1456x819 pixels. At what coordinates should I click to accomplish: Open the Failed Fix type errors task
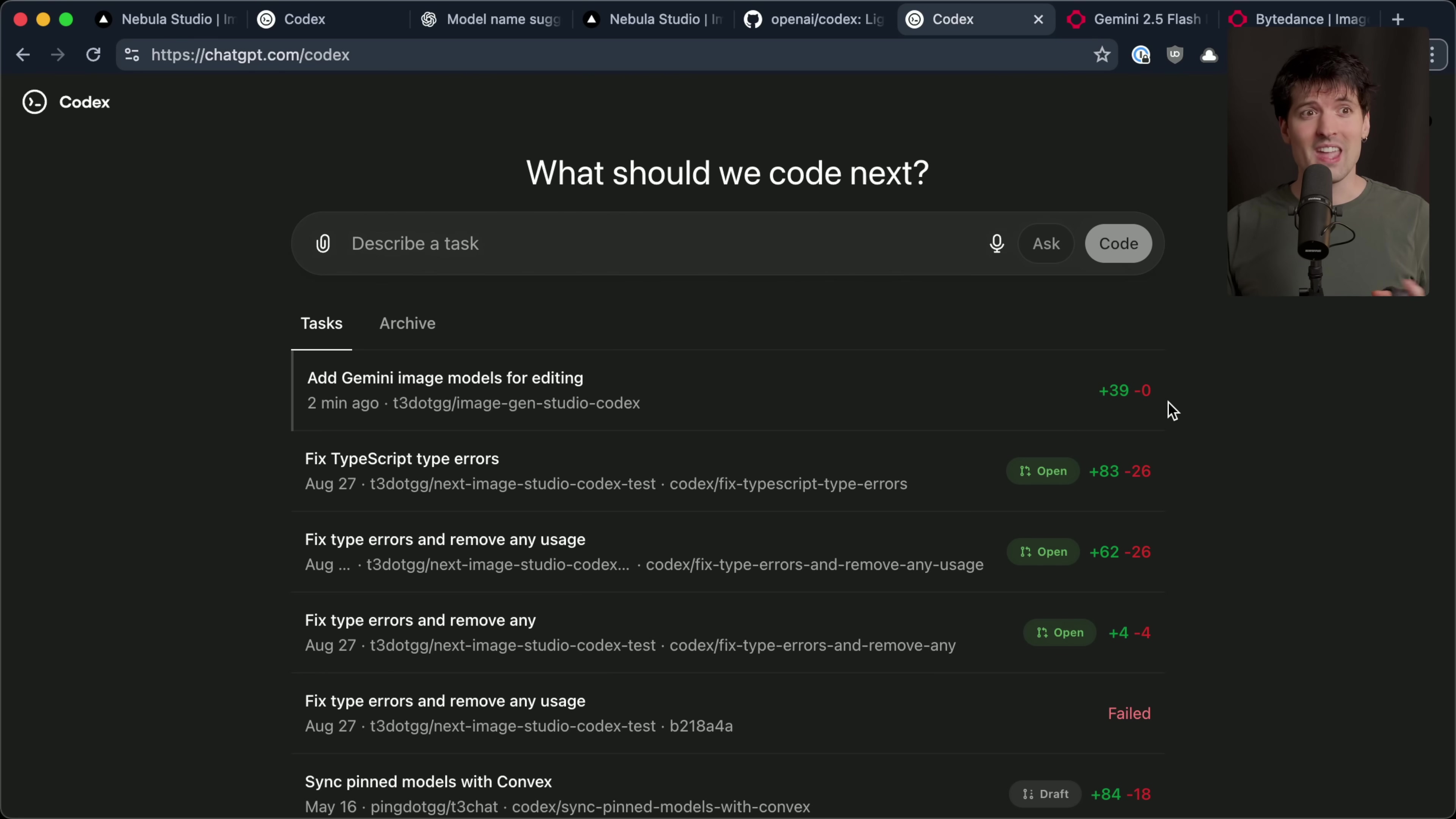(x=728, y=713)
